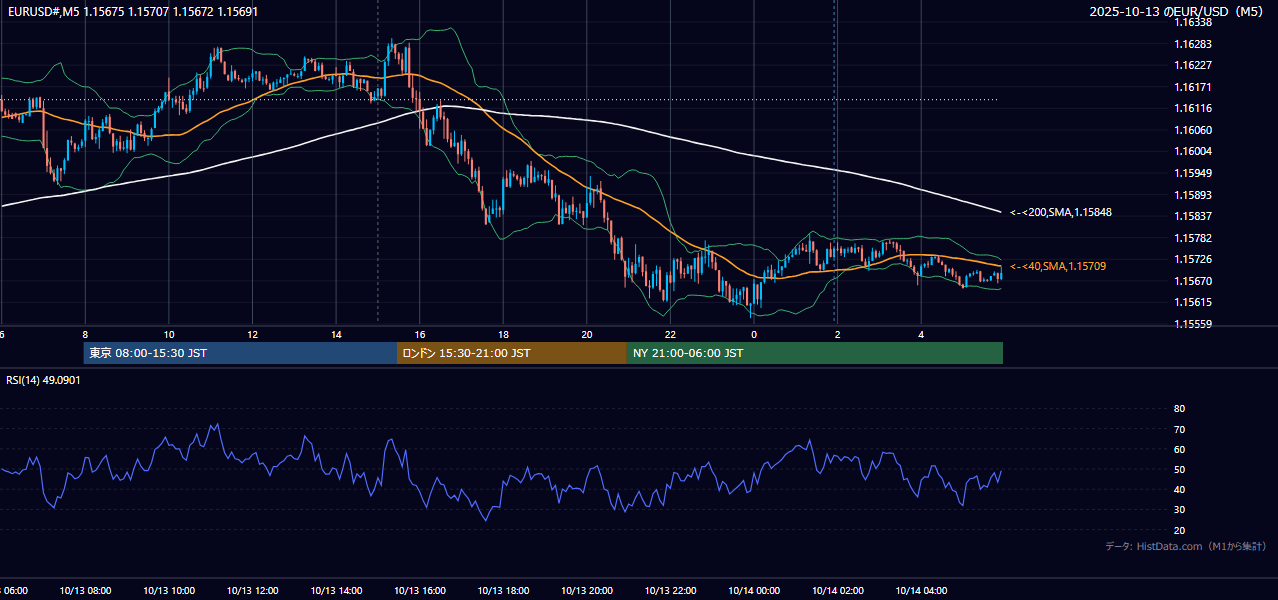Viewport: 1278px width, 600px height.
Task: Click the 10/14 02:00 time label
Action: (x=837, y=590)
